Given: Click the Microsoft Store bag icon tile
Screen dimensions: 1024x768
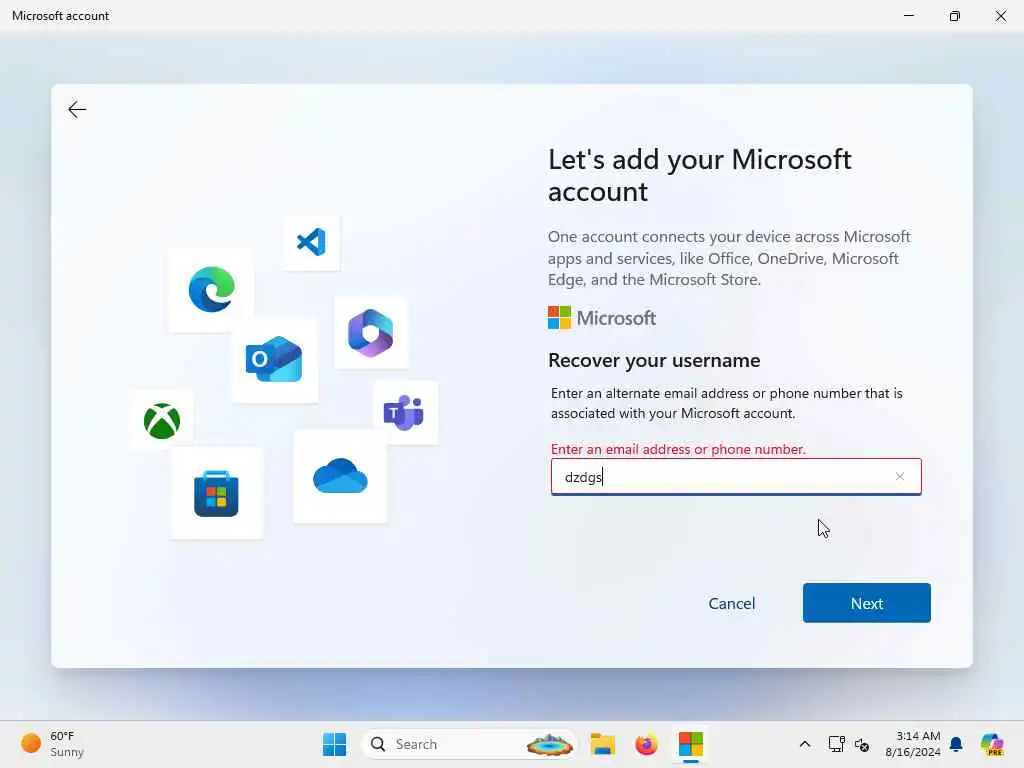Looking at the screenshot, I should pyautogui.click(x=217, y=493).
